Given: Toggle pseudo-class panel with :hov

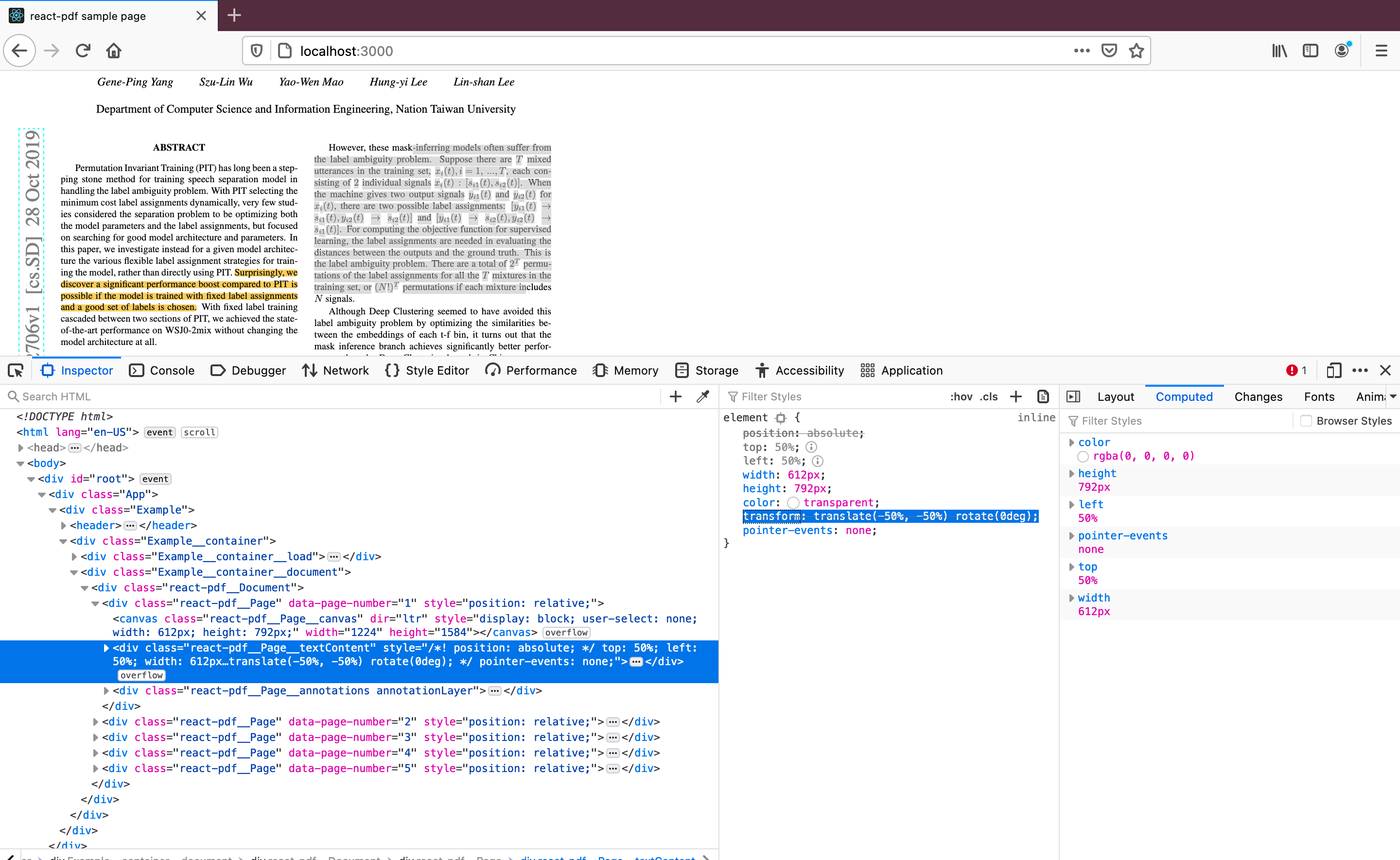Looking at the screenshot, I should click(961, 396).
